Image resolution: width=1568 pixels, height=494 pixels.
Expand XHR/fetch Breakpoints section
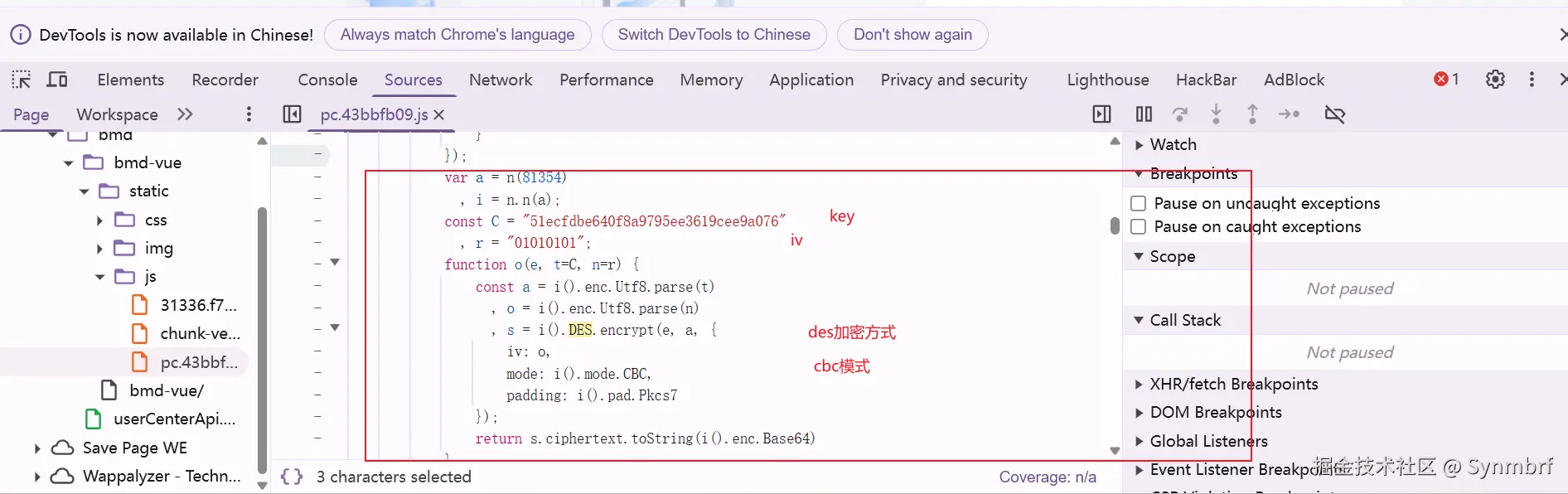click(1139, 384)
